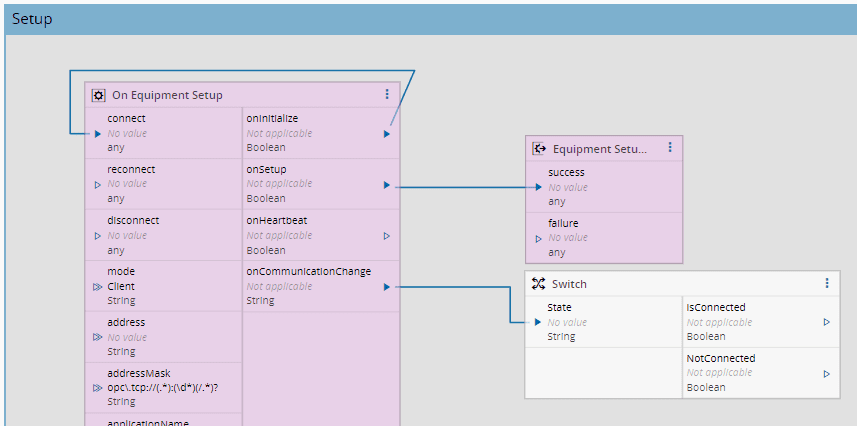Click the onInitialize output port arrow
This screenshot has width=857, height=426.
(387, 133)
